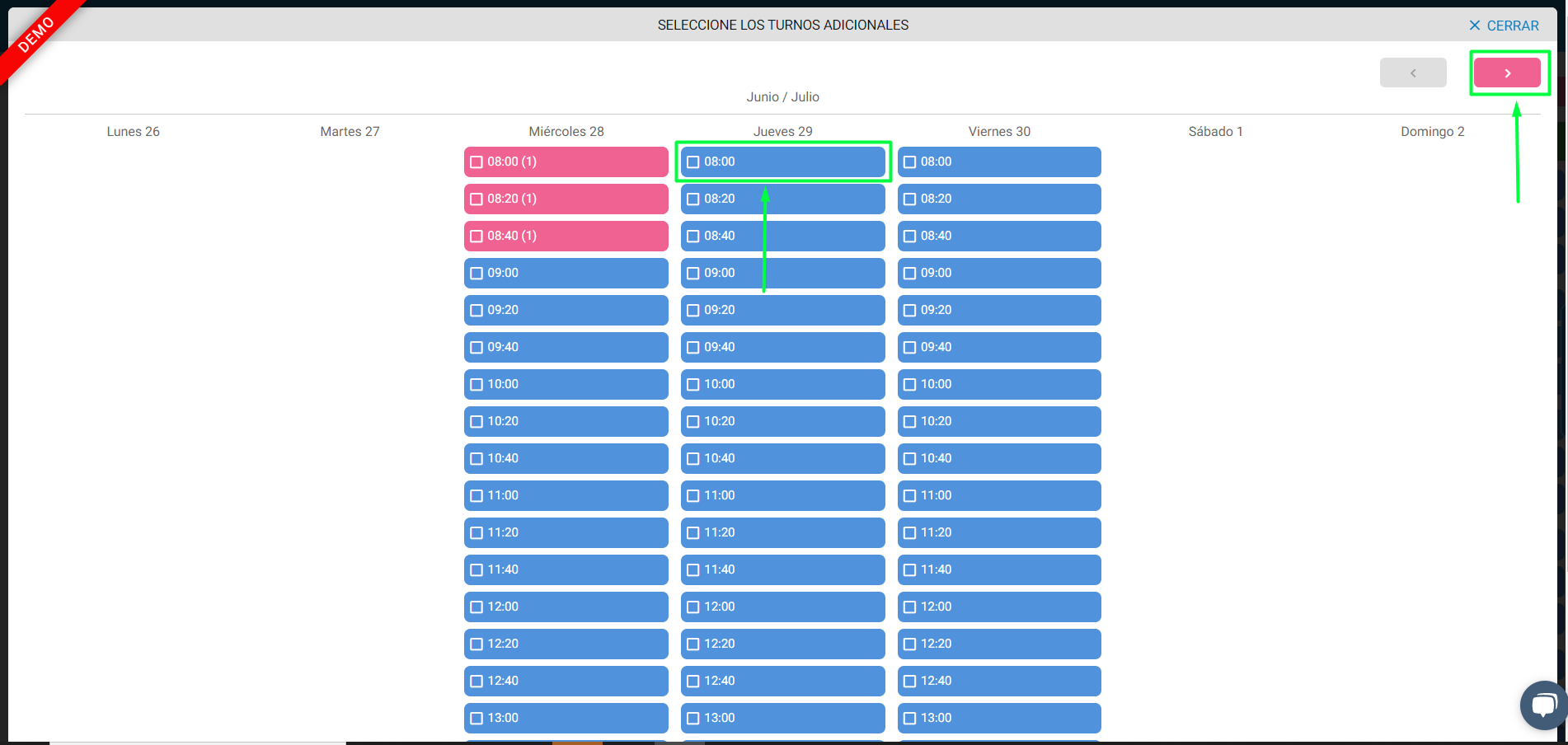Select the Viernes 30 13:00 slot
Viewport: 1568px width, 745px height.
coord(999,718)
